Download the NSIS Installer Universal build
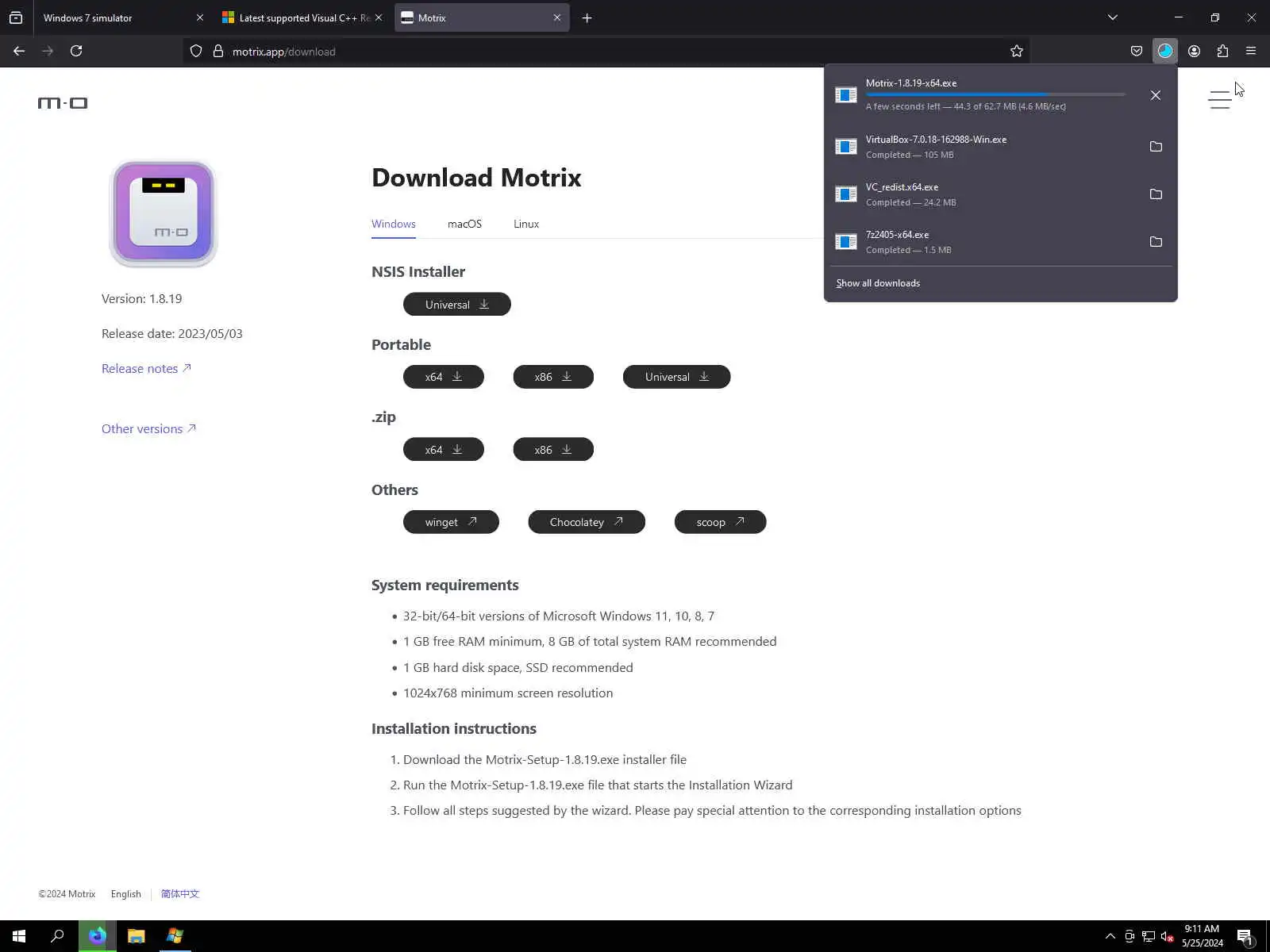This screenshot has height=952, width=1270. (x=457, y=305)
